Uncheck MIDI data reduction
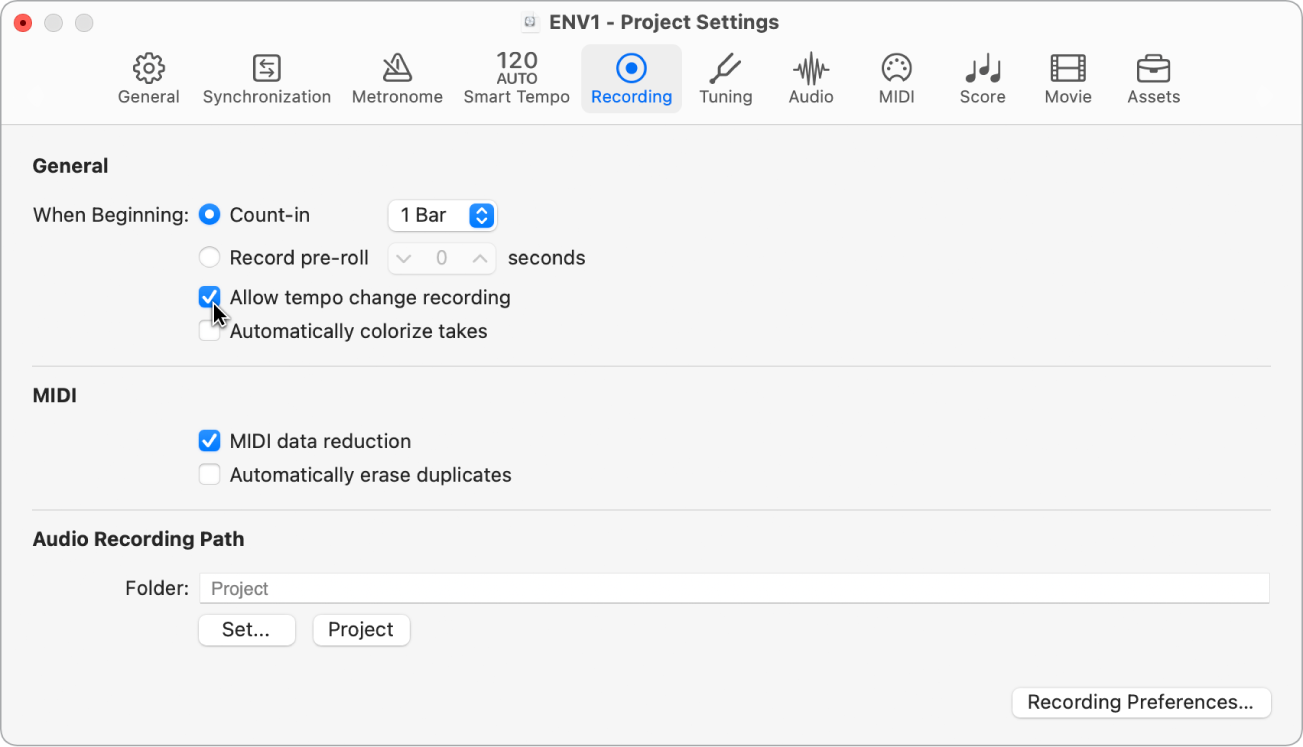Viewport: 1303px width, 747px height. 209,441
